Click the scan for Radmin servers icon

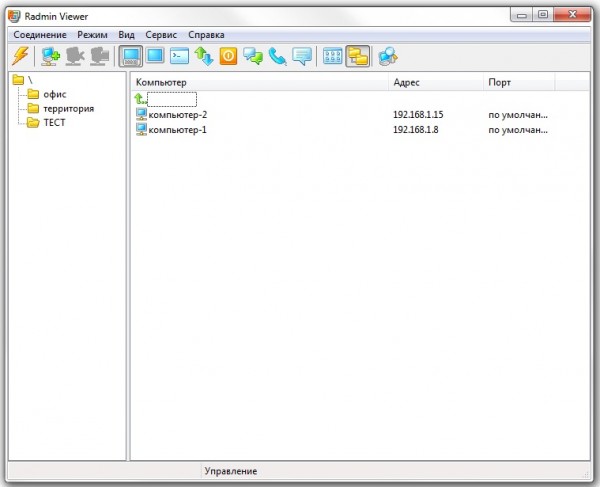pos(388,56)
